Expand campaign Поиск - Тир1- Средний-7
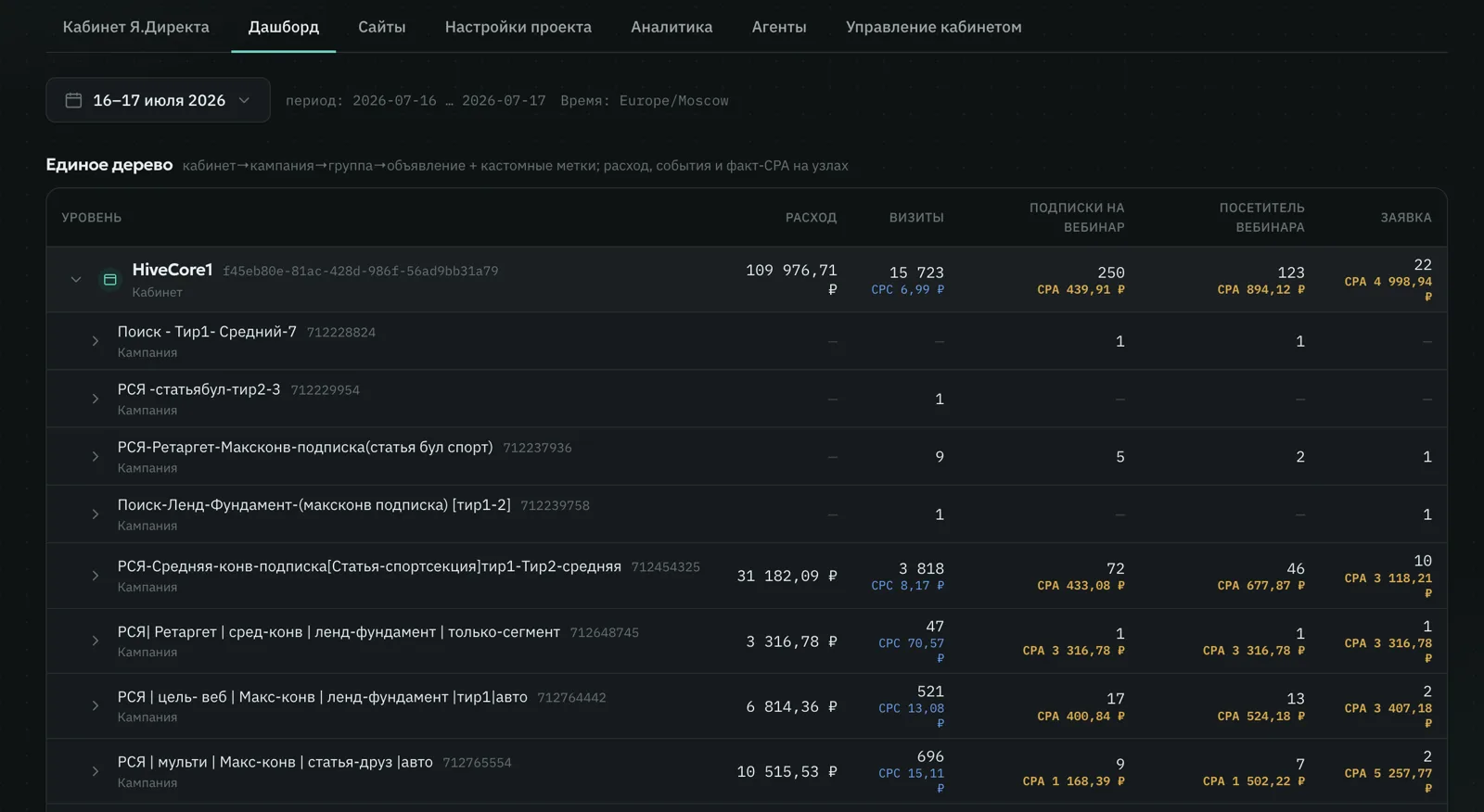 [95, 341]
